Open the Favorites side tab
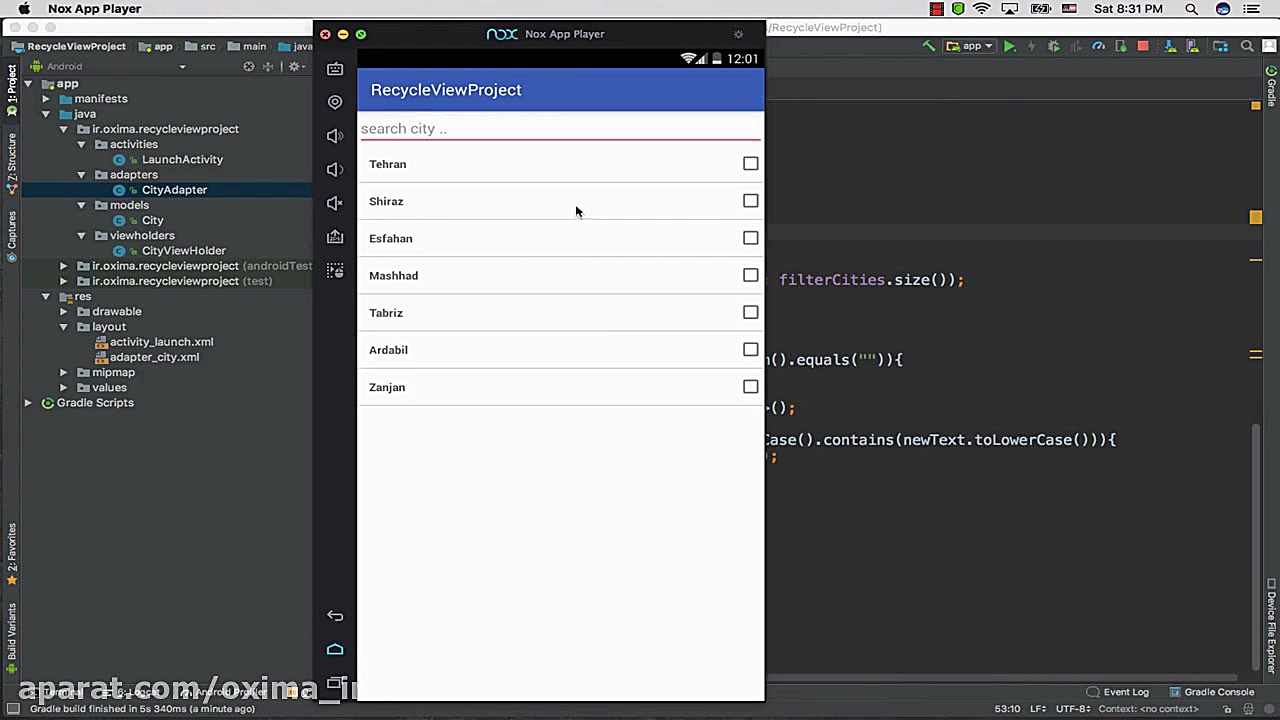This screenshot has height=720, width=1280. click(x=12, y=555)
